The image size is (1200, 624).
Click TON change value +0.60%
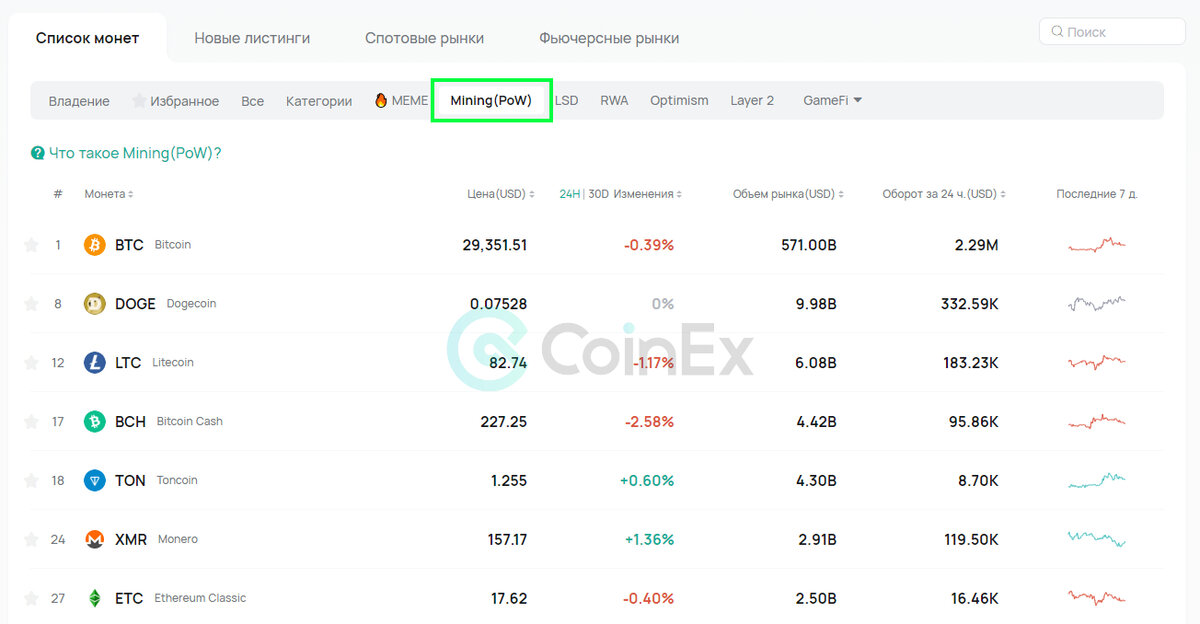(x=647, y=481)
